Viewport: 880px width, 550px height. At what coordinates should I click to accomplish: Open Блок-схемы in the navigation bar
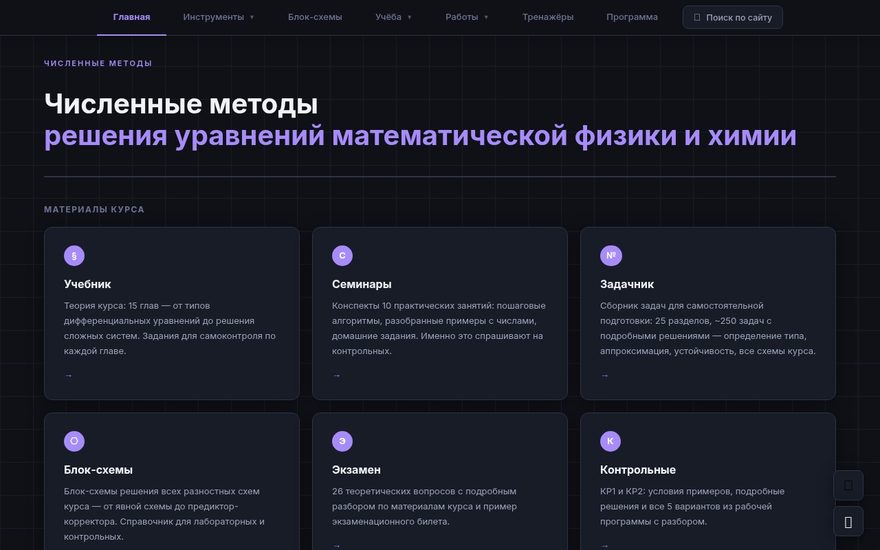point(315,17)
